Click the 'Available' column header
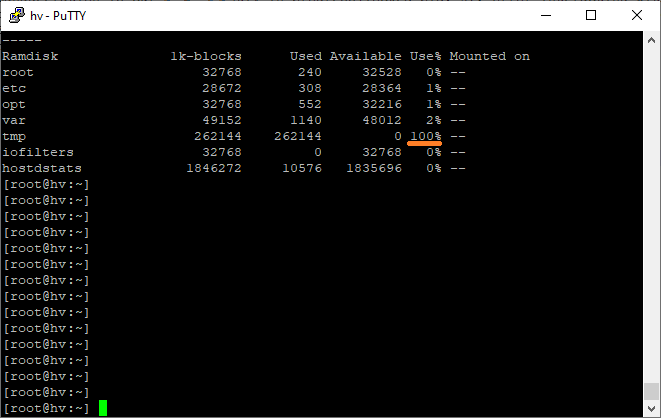The image size is (661, 418). (x=365, y=56)
